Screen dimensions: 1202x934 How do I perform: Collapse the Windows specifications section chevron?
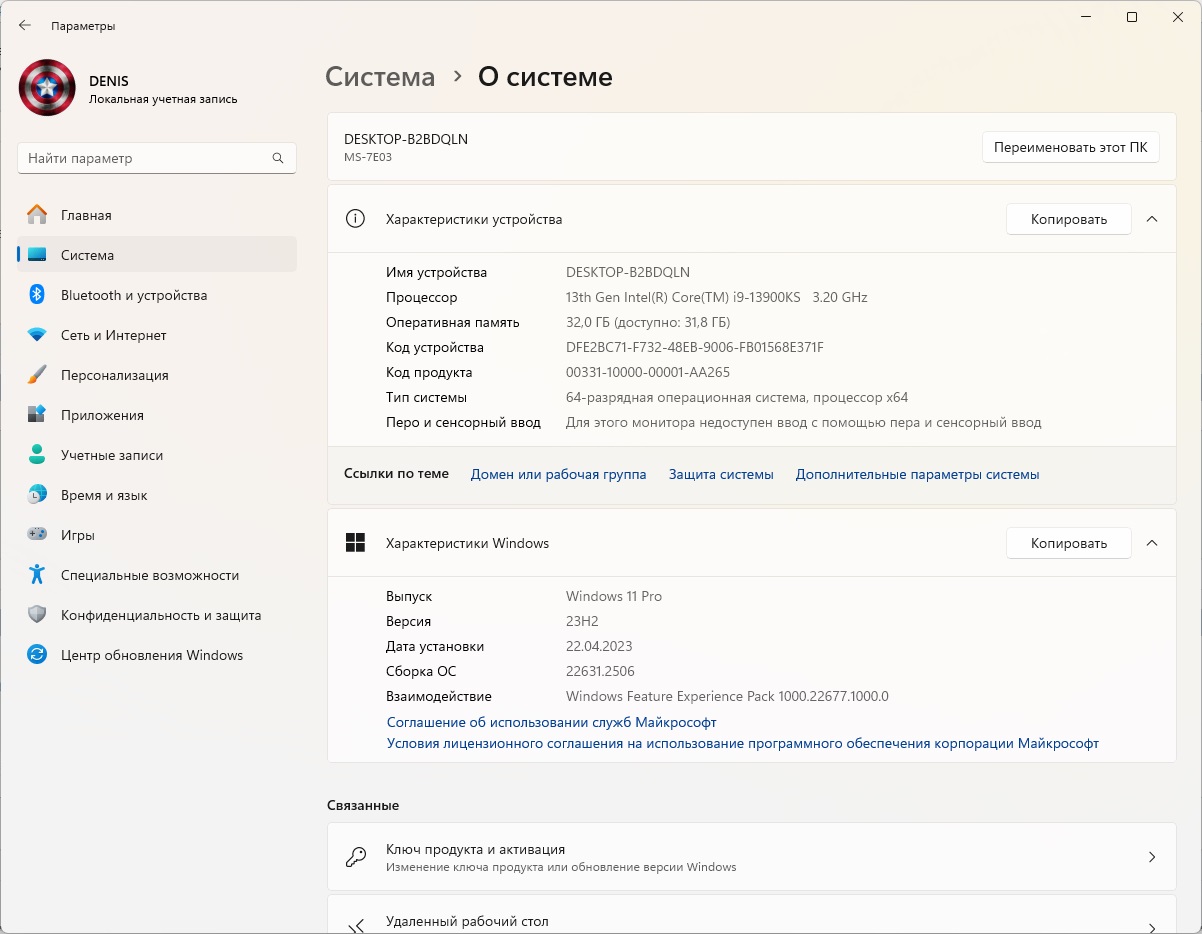[x=1152, y=543]
